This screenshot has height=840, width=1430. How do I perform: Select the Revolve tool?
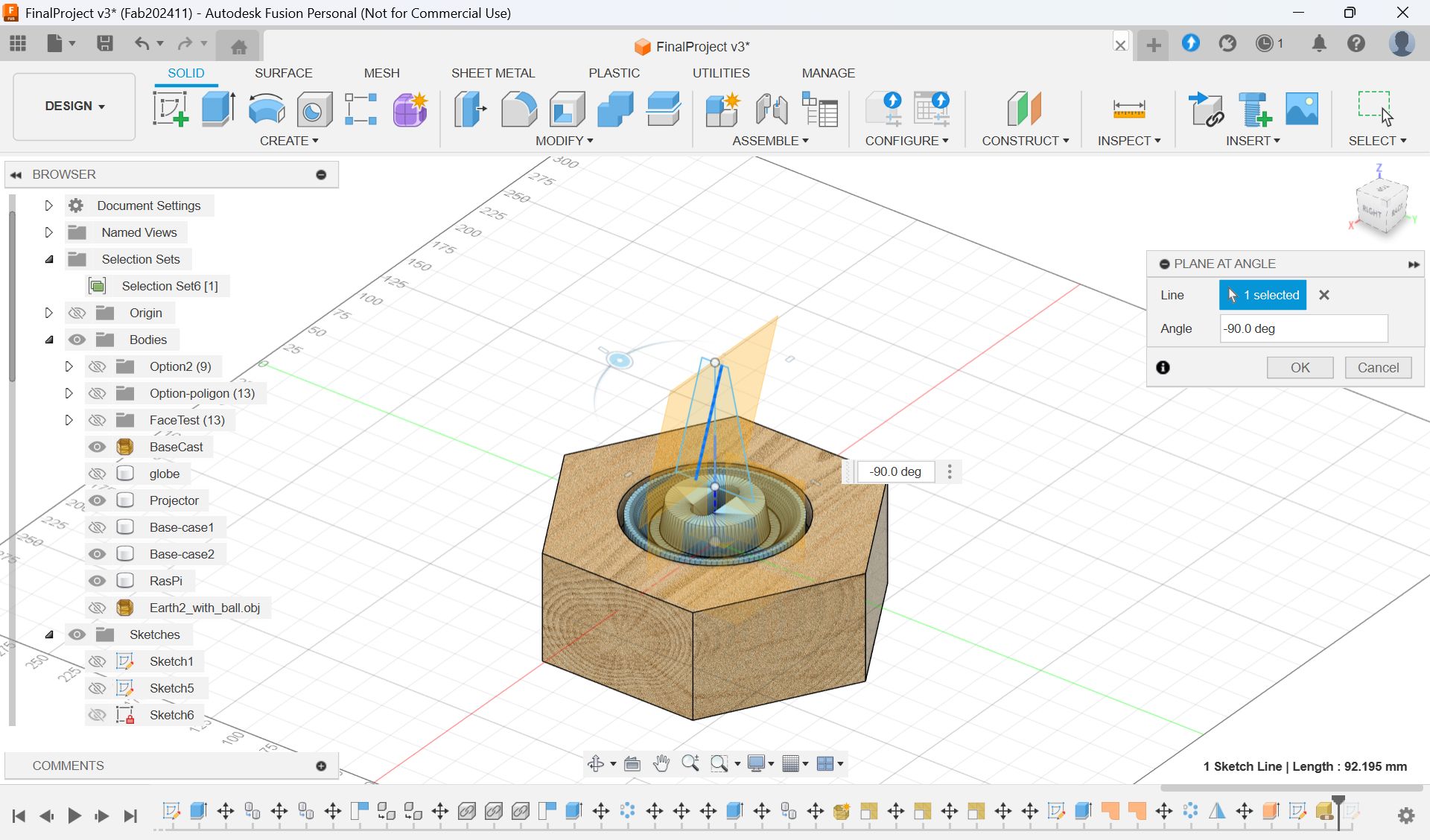point(266,109)
